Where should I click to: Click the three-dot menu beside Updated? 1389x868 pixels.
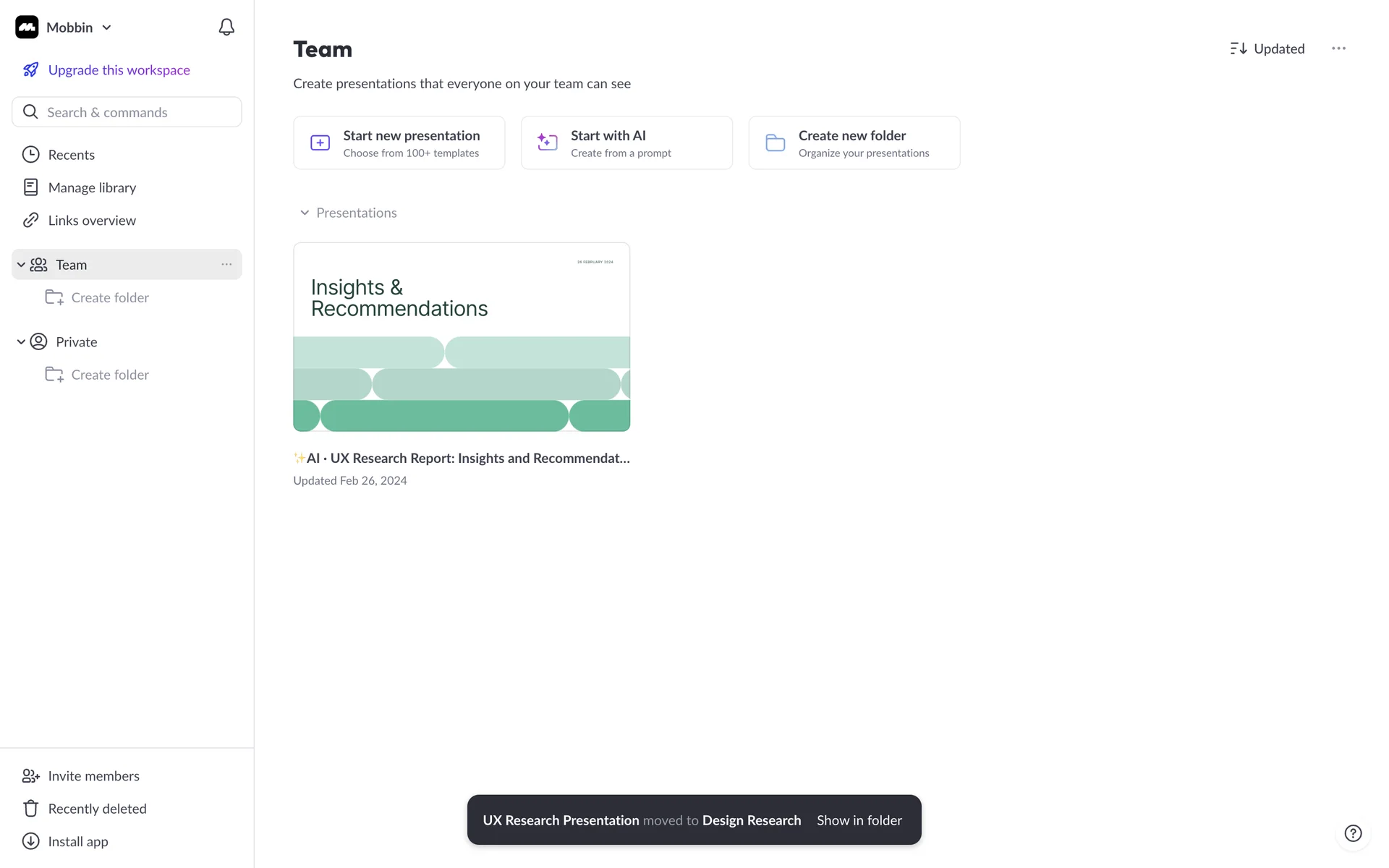click(x=1338, y=48)
